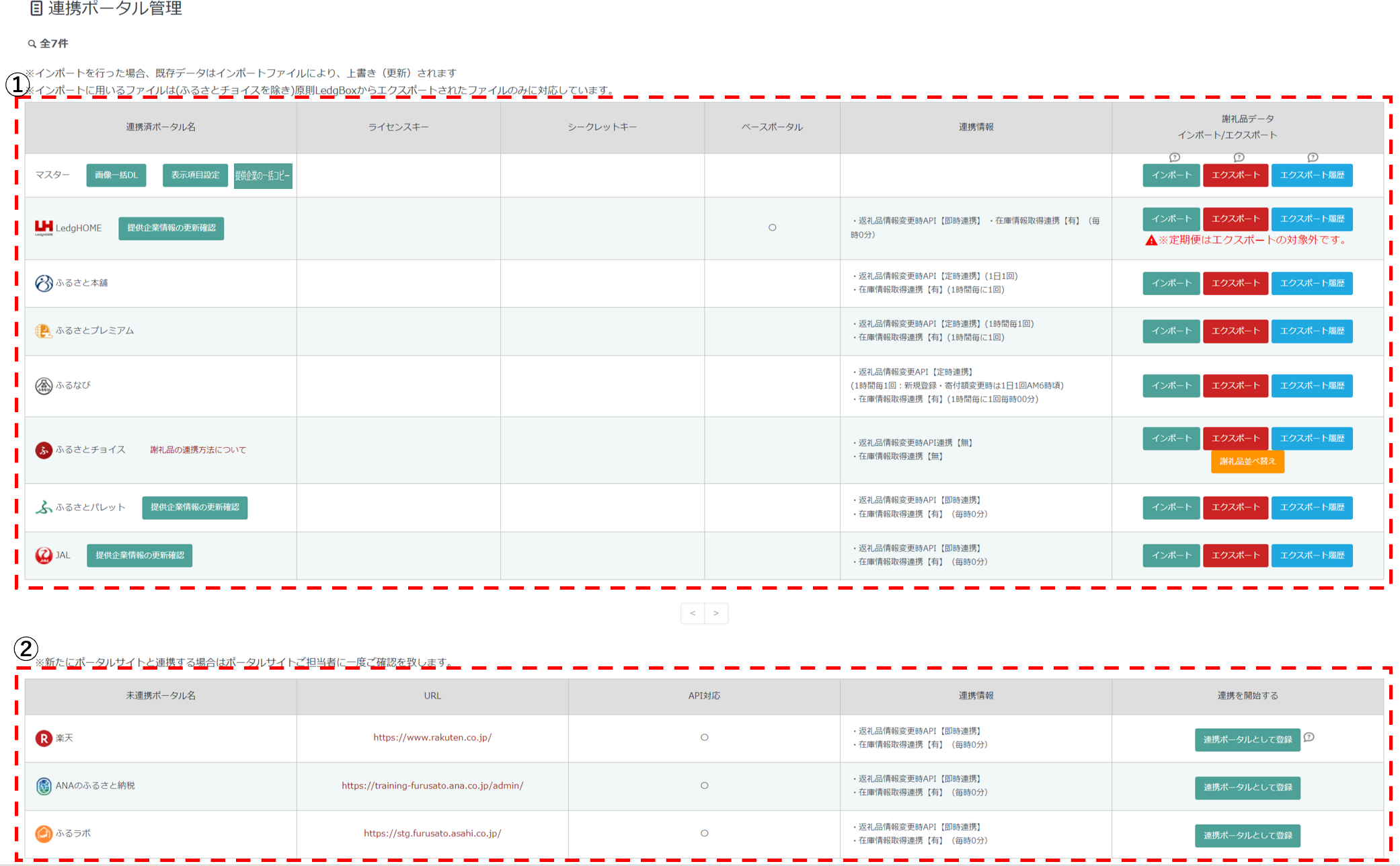This screenshot has width=1400, height=866.
Task: Click the help icon above the エクスポート履歴 button
Action: [1312, 157]
